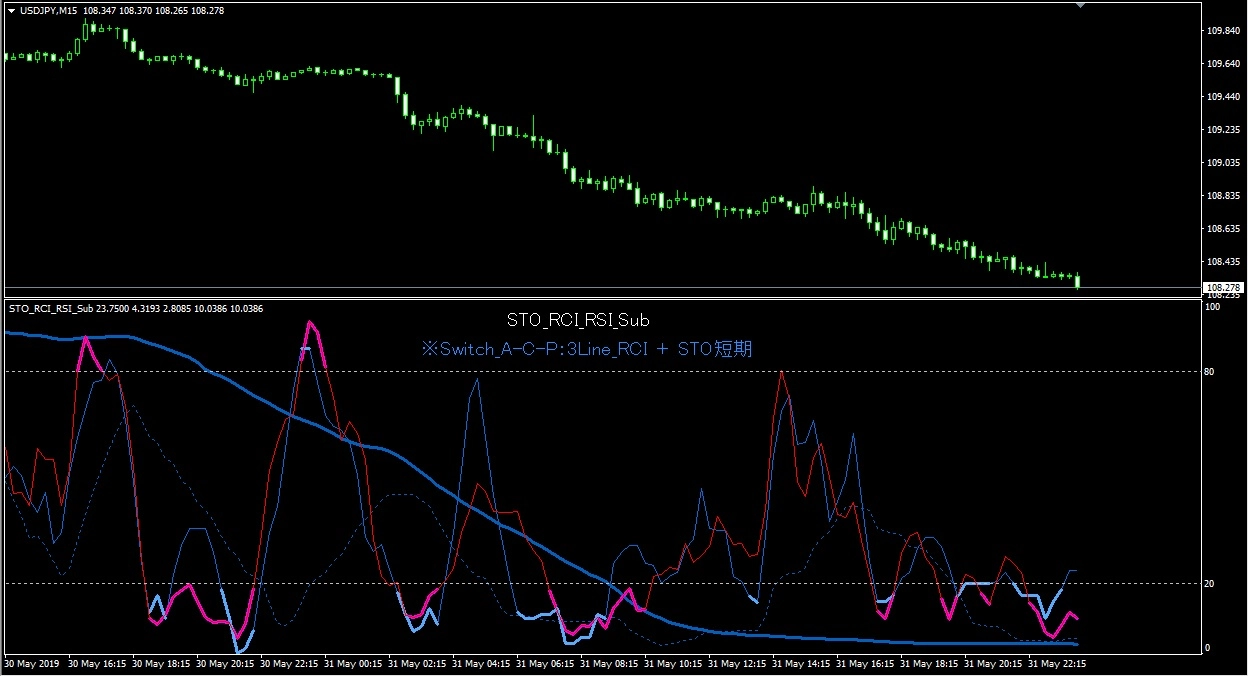The image size is (1248, 676).
Task: Click the 31 May 18:15 time label
Action: 929,663
